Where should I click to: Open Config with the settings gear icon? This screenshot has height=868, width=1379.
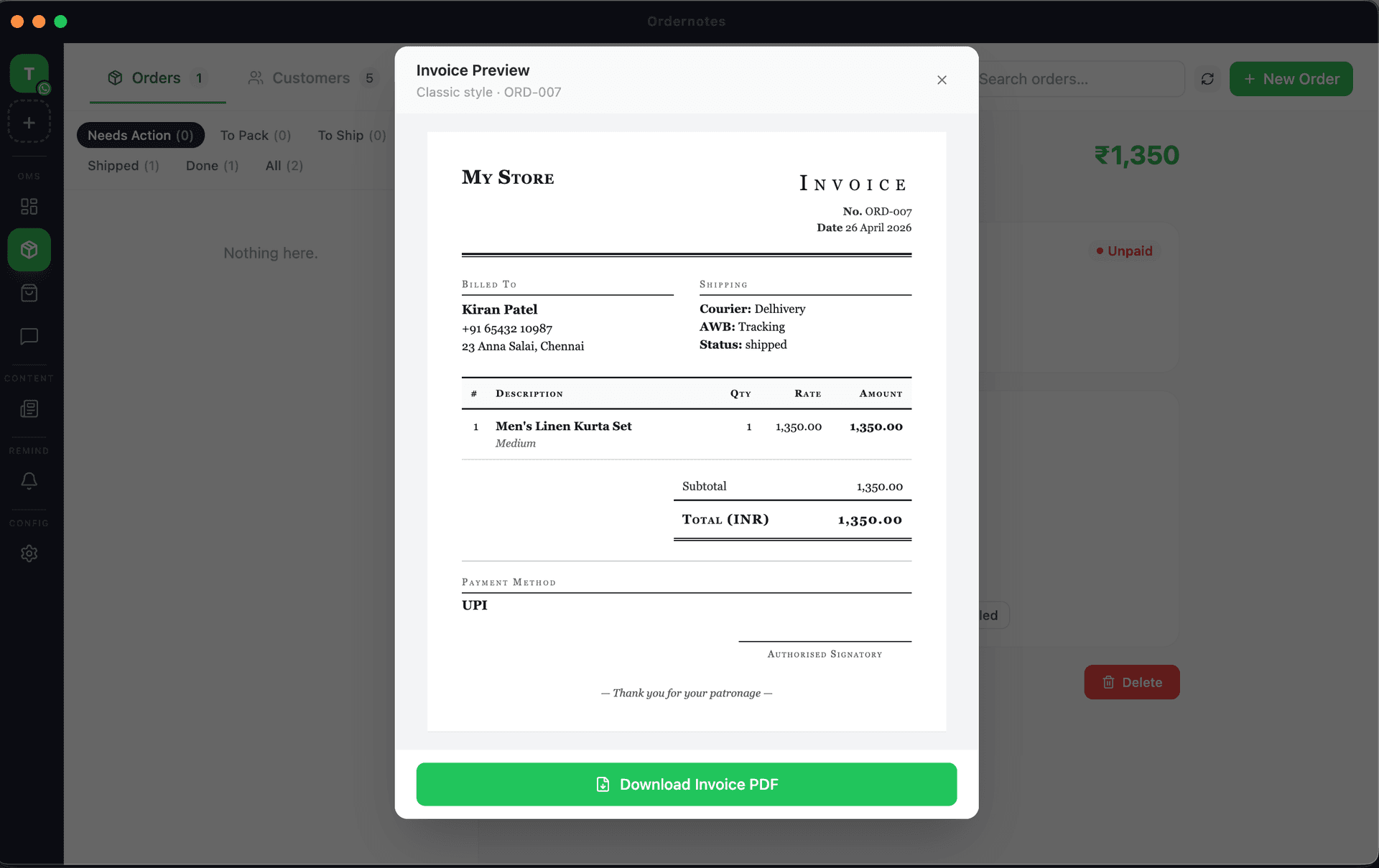point(29,553)
